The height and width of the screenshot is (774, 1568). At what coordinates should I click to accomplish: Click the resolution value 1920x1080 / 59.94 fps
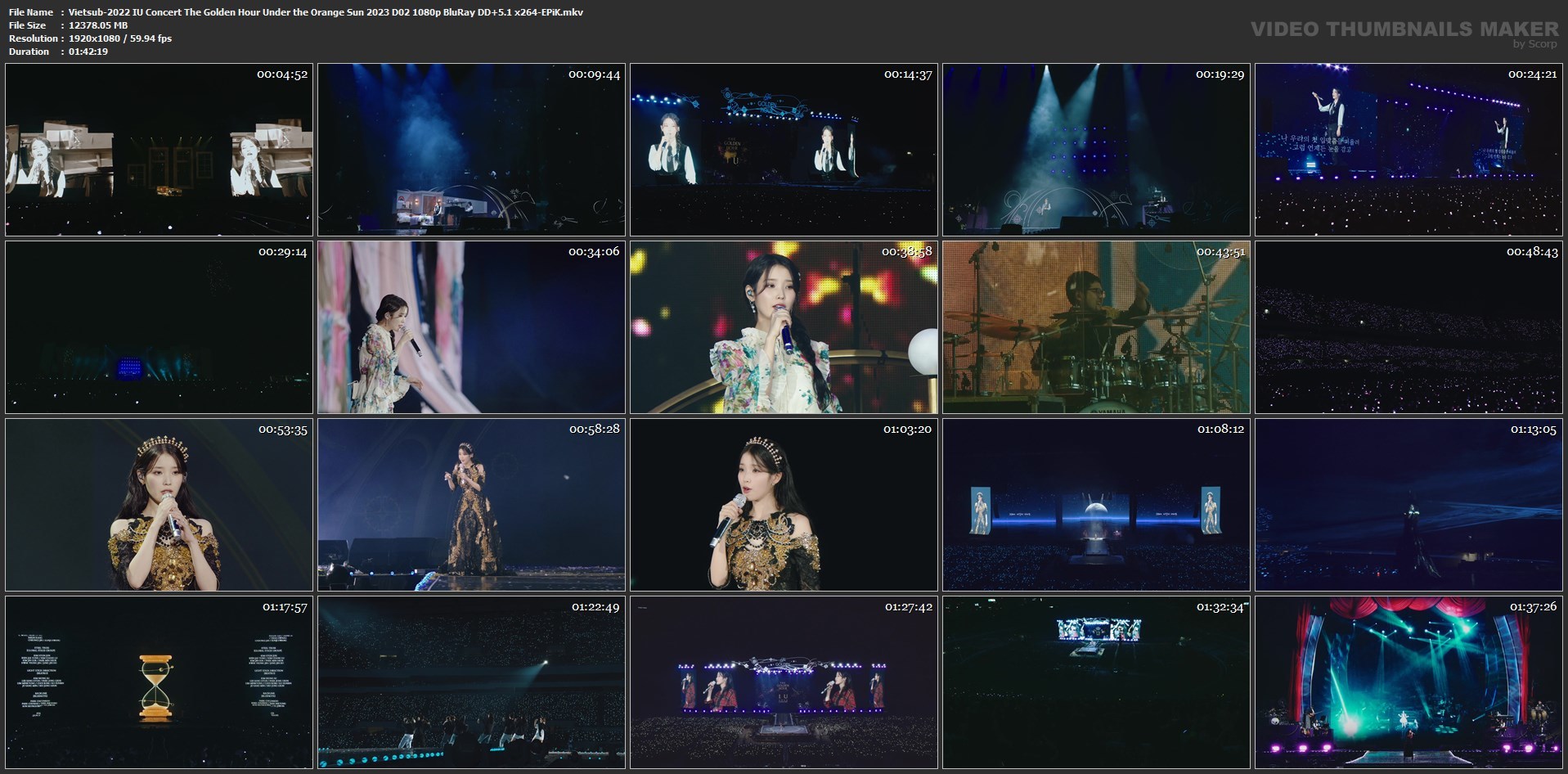(x=119, y=38)
